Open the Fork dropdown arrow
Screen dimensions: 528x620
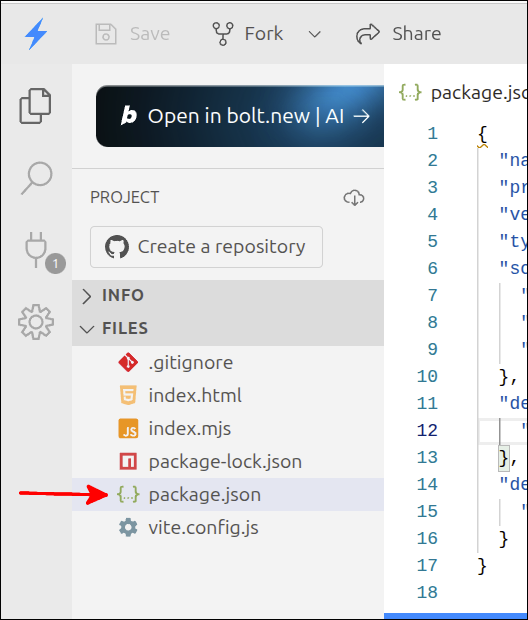pos(314,34)
